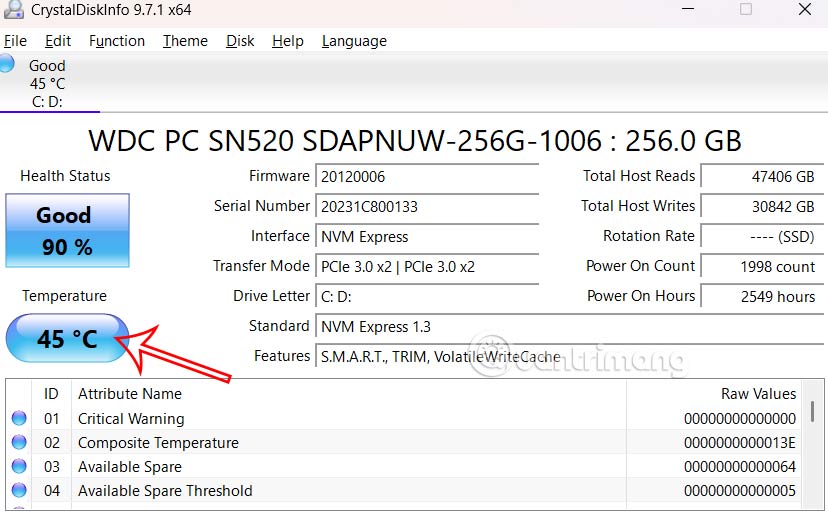The height and width of the screenshot is (514, 828).
Task: Click the Available Spare Threshold status orb
Action: (19, 491)
